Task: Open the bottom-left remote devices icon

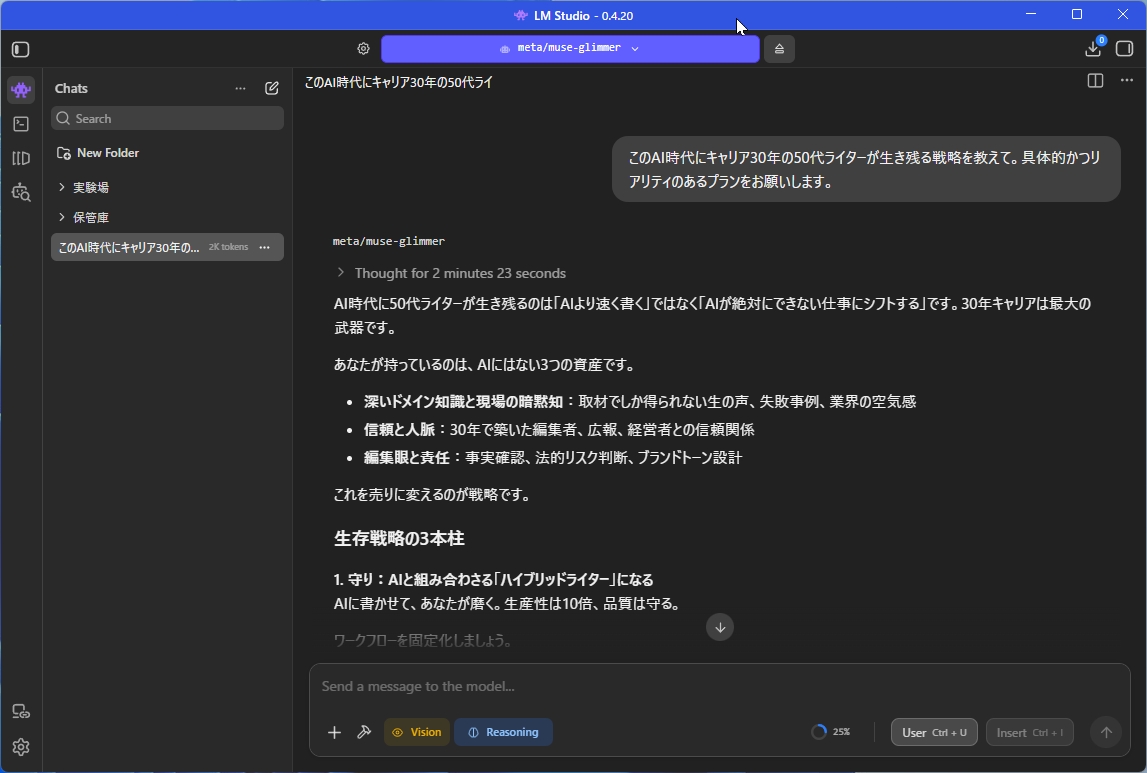Action: [x=21, y=712]
